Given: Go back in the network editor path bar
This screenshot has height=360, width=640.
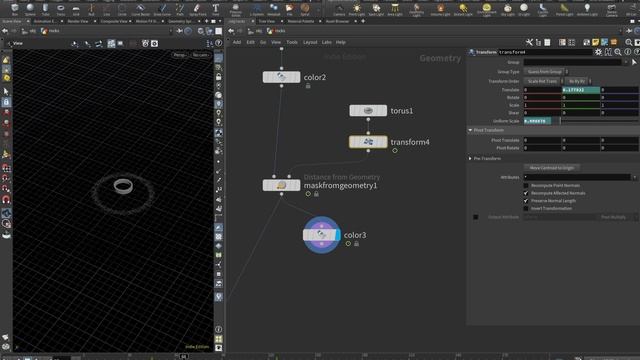Looking at the screenshot, I should coord(231,31).
